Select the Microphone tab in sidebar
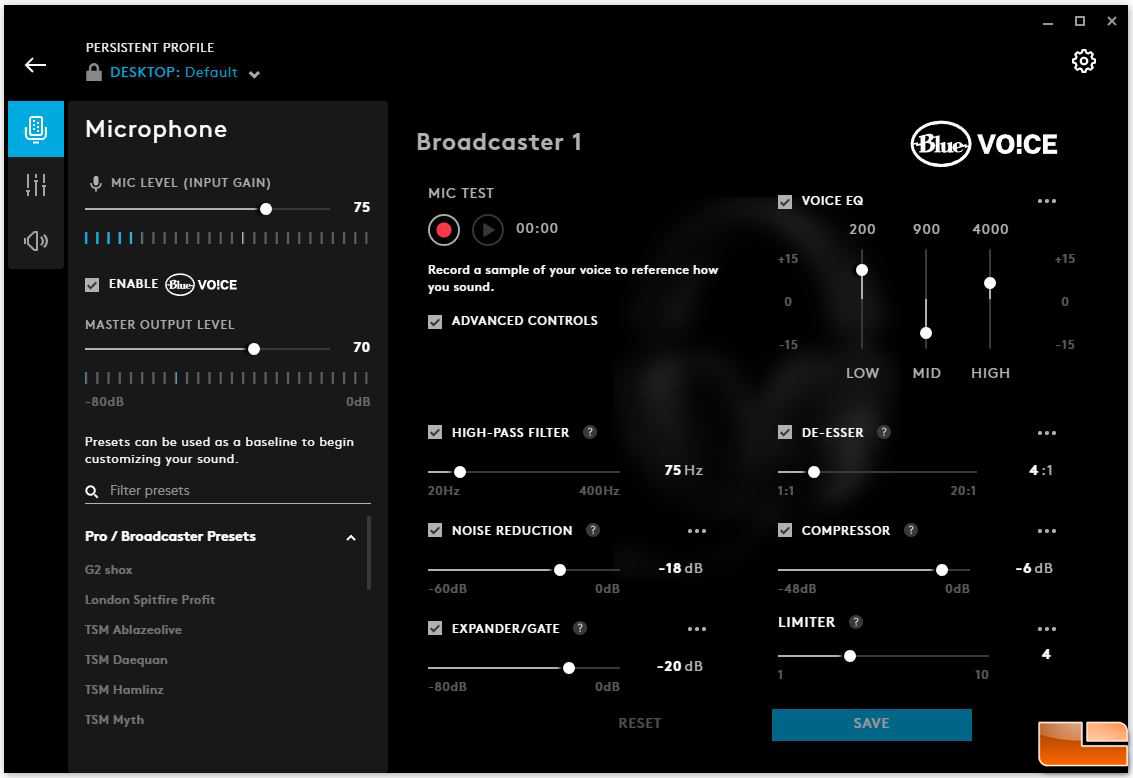Image resolution: width=1133 pixels, height=778 pixels. tap(36, 129)
